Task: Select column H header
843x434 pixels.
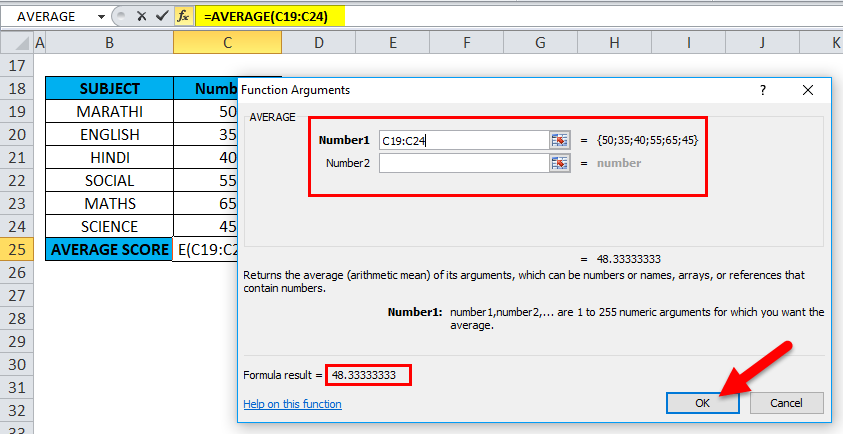Action: point(614,42)
